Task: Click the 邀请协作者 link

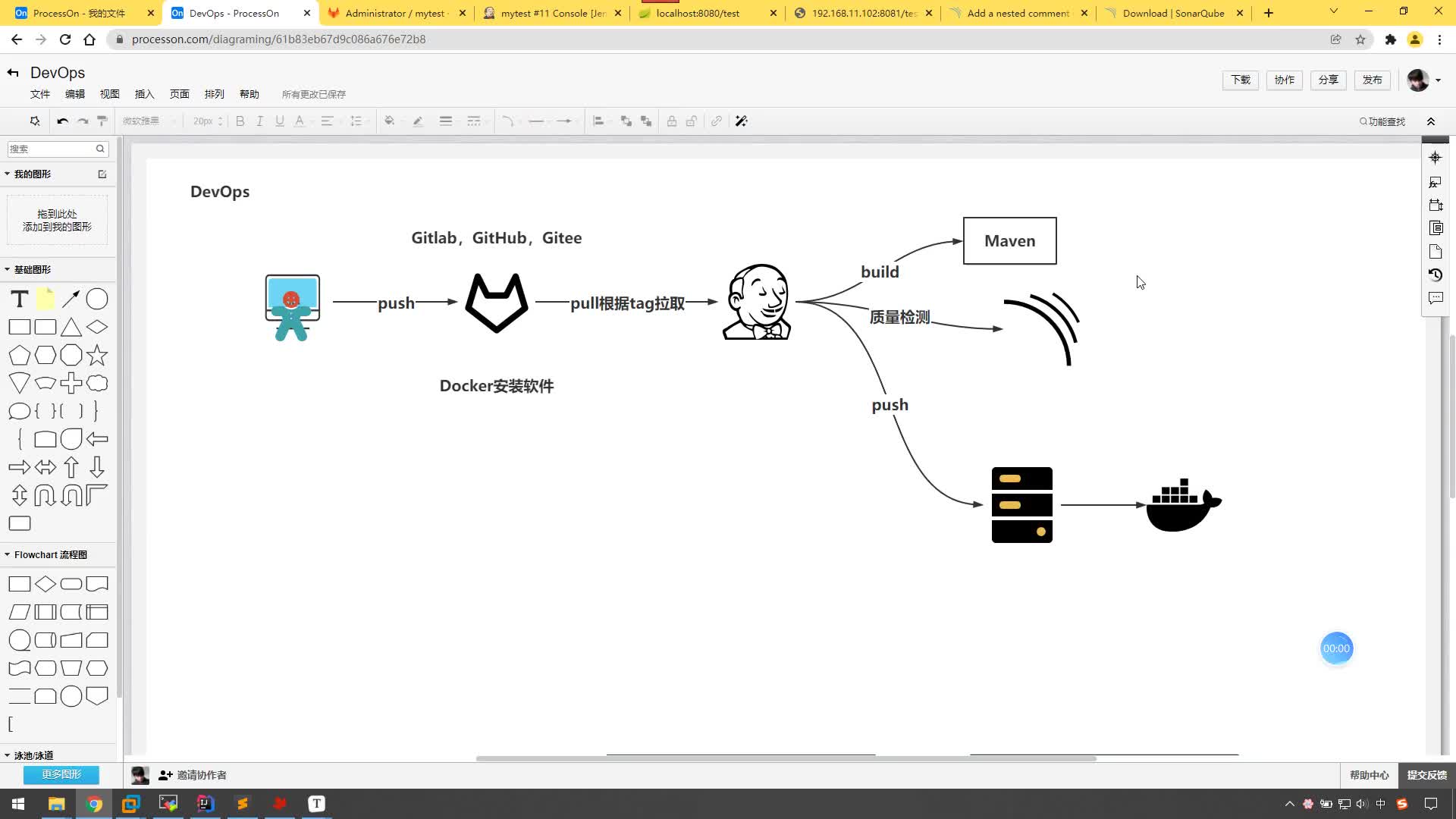Action: tap(193, 775)
